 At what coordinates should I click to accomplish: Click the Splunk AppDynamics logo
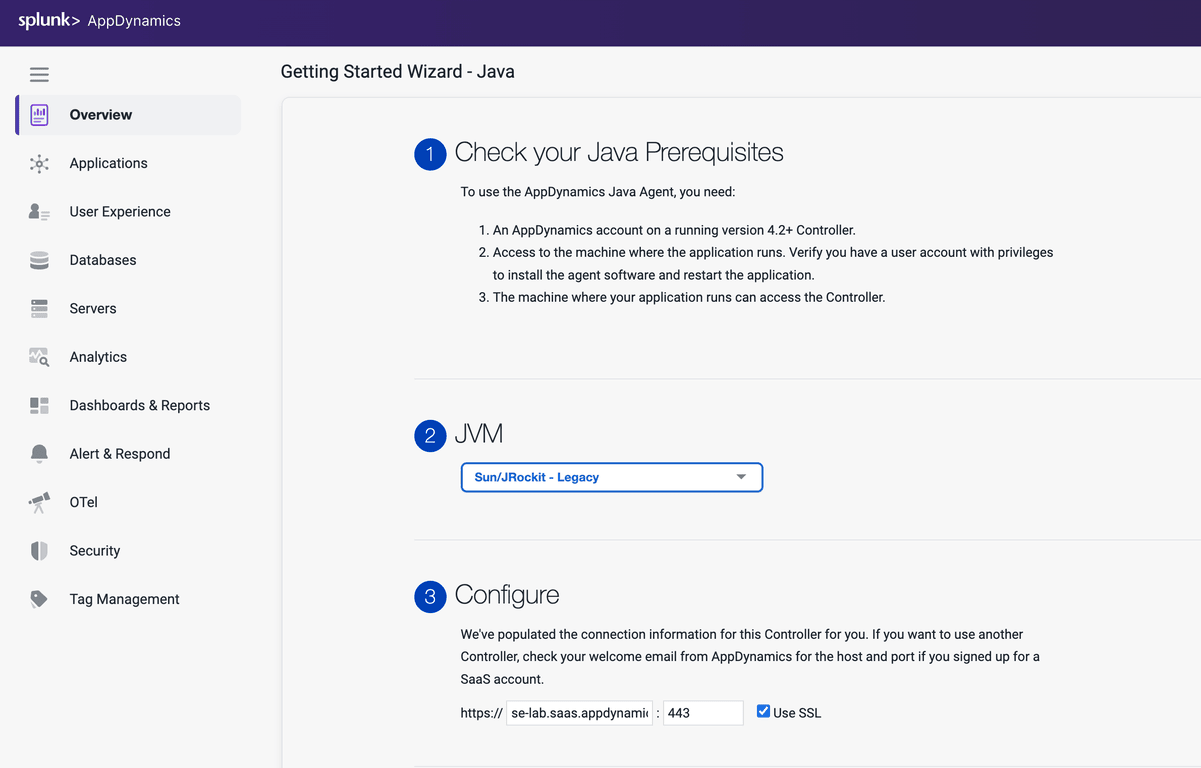pyautogui.click(x=100, y=21)
